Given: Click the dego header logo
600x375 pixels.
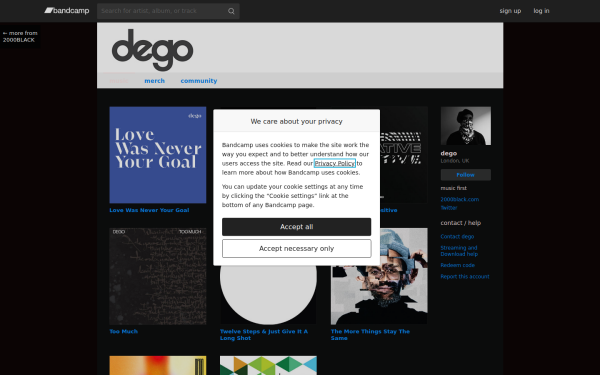Looking at the screenshot, I should pyautogui.click(x=153, y=50).
